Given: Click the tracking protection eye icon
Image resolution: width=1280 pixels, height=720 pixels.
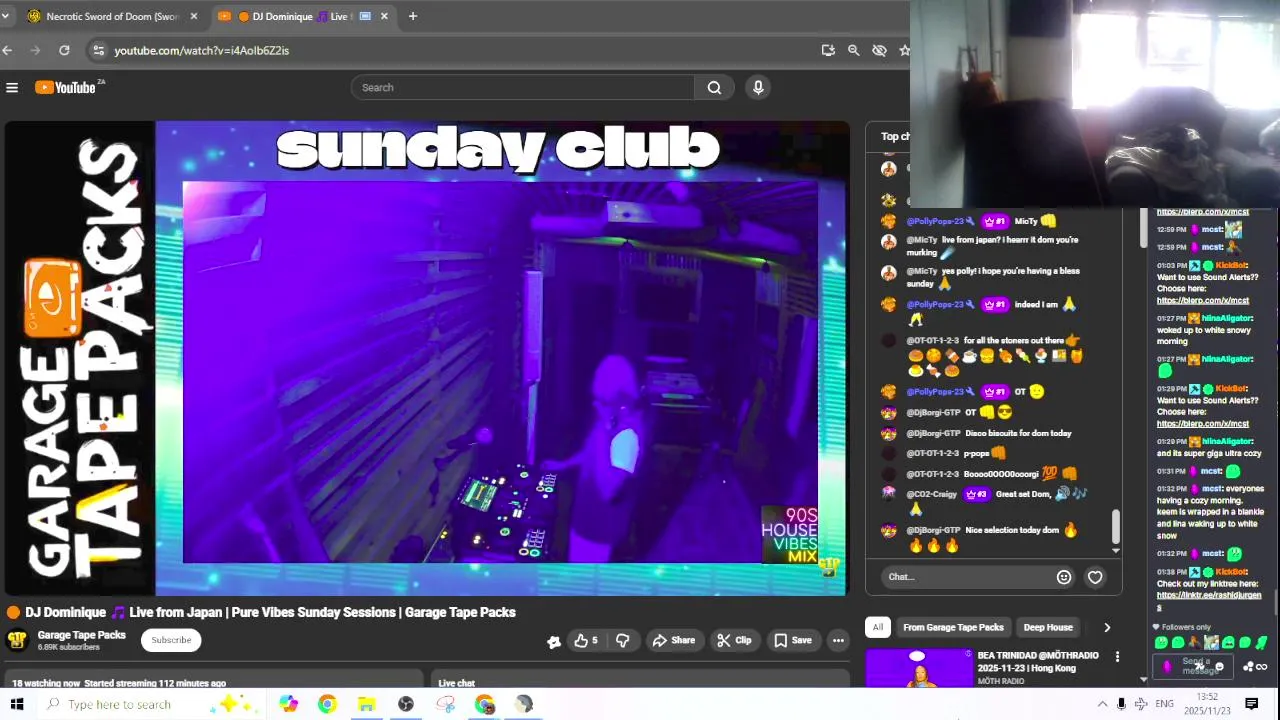Looking at the screenshot, I should click(x=879, y=50).
